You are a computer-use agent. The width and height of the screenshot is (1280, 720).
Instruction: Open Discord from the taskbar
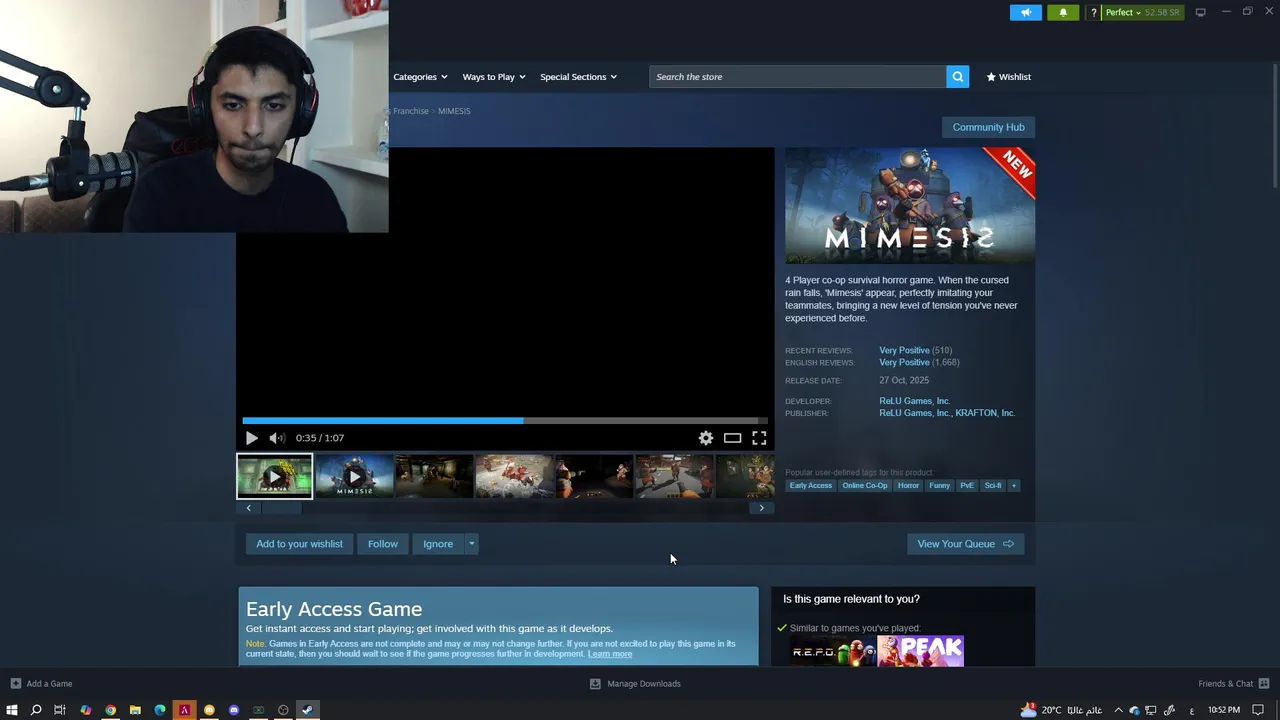(x=234, y=710)
